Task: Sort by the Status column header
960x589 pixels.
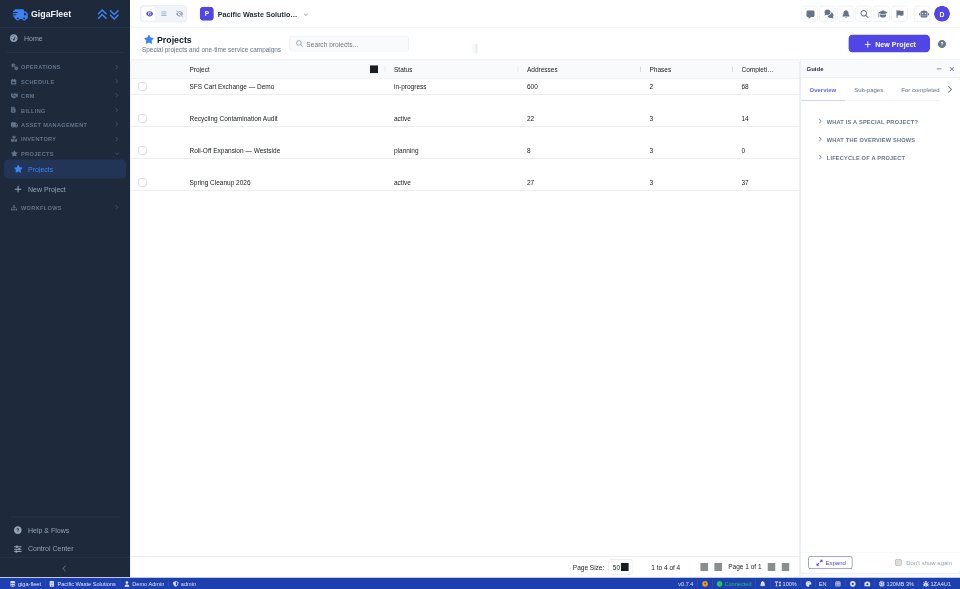Action: click(x=403, y=69)
